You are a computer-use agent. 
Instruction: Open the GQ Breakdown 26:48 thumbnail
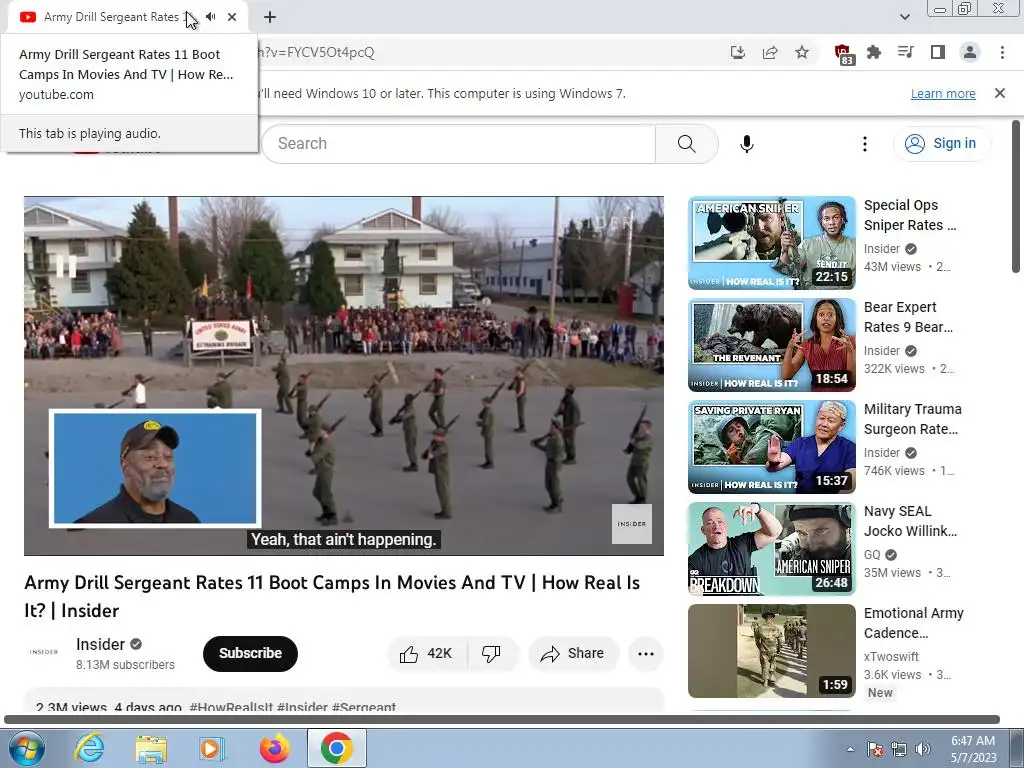[x=771, y=549]
